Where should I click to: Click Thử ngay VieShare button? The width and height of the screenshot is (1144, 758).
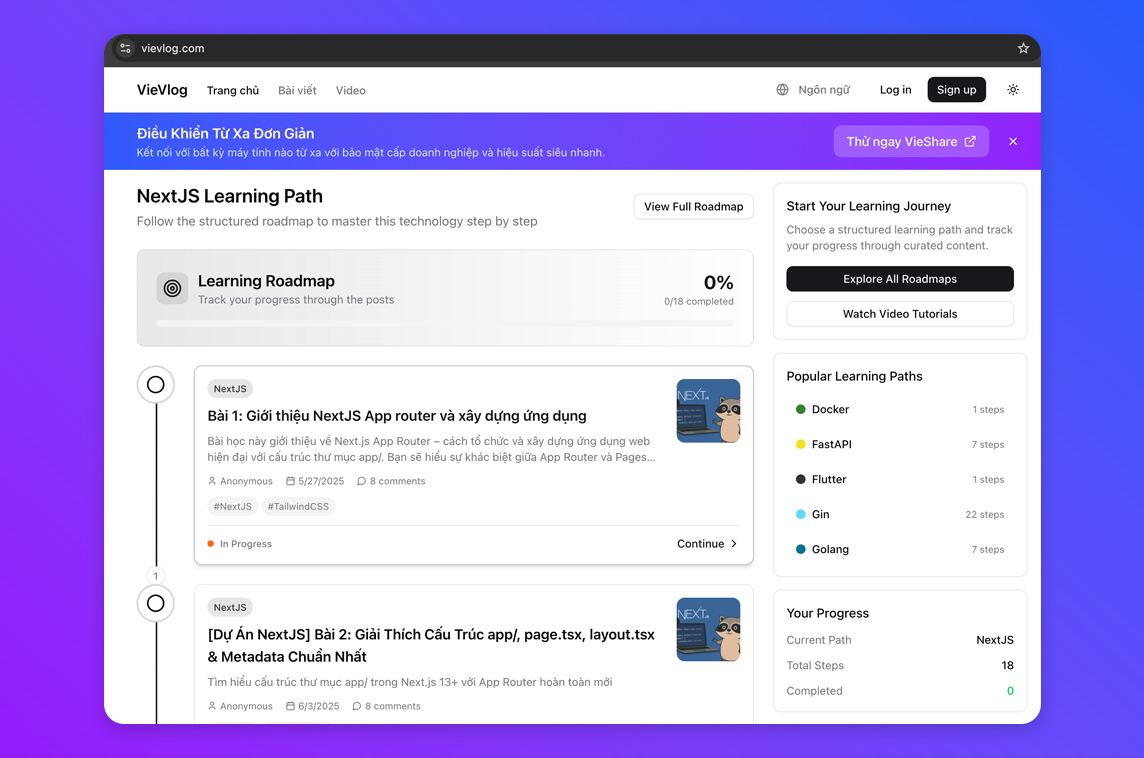(x=911, y=142)
